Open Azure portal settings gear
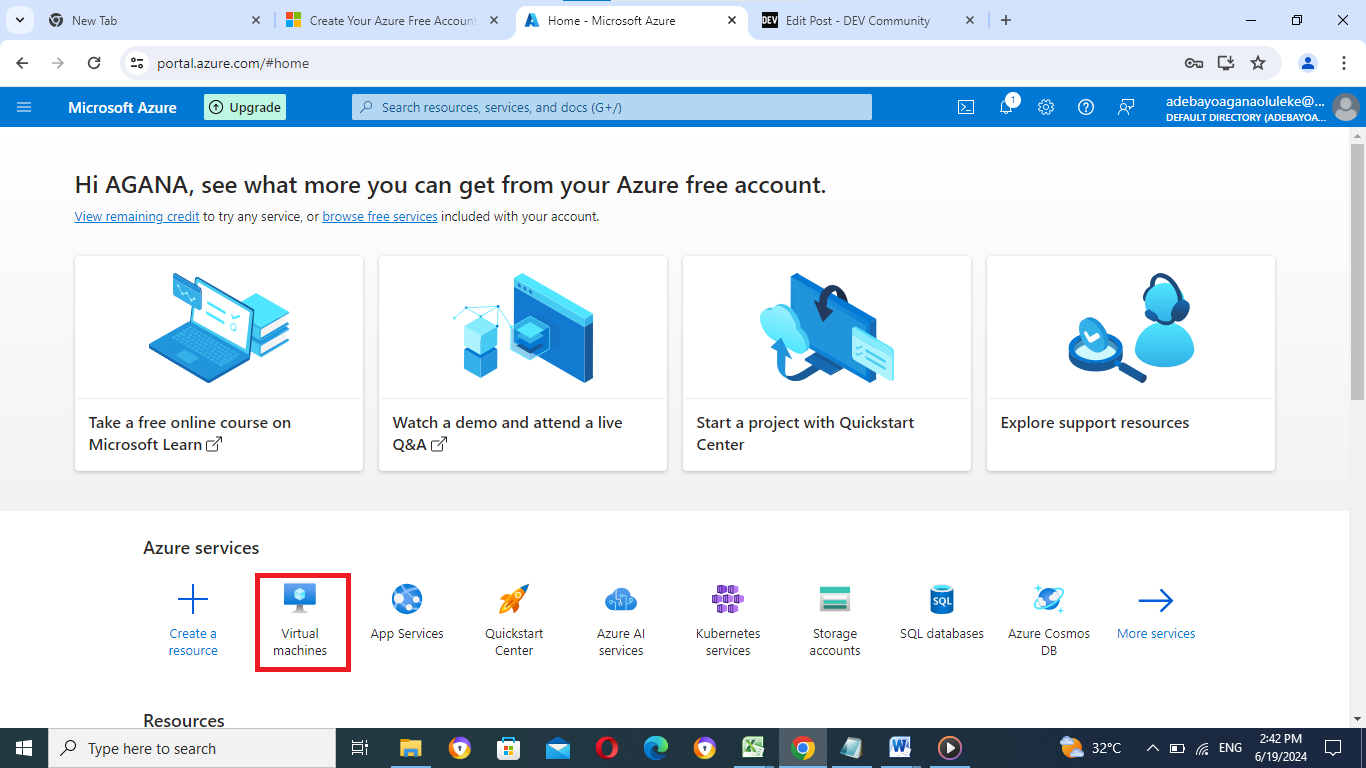 click(1046, 107)
